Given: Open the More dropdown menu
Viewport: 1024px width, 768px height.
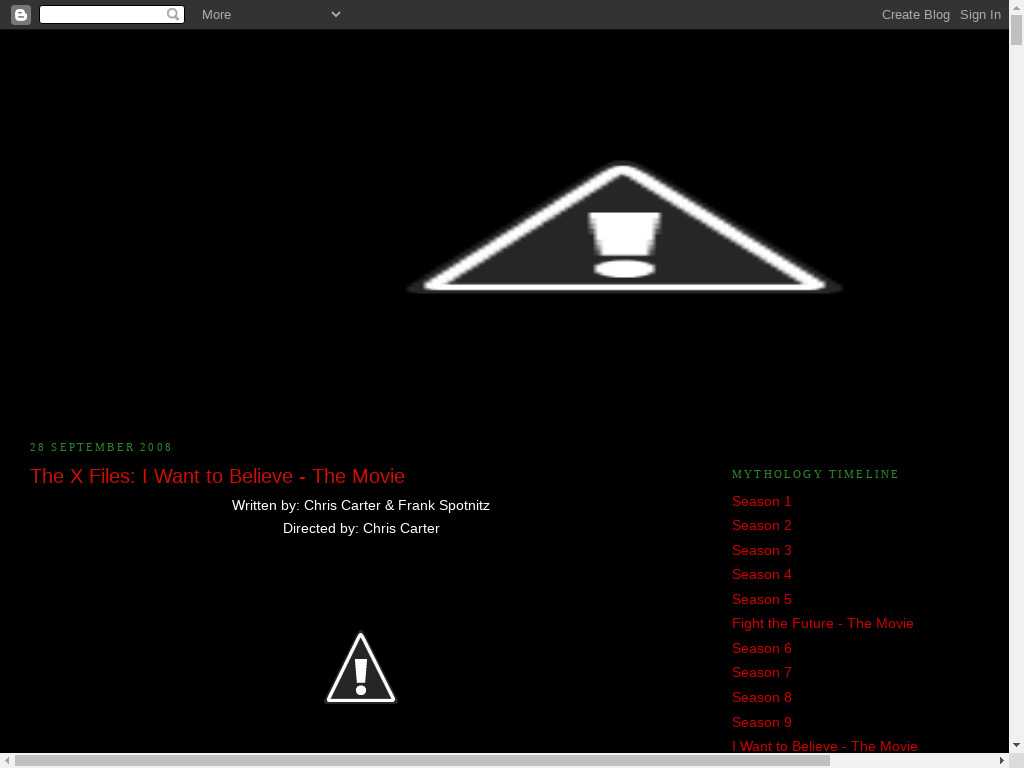Looking at the screenshot, I should point(271,14).
